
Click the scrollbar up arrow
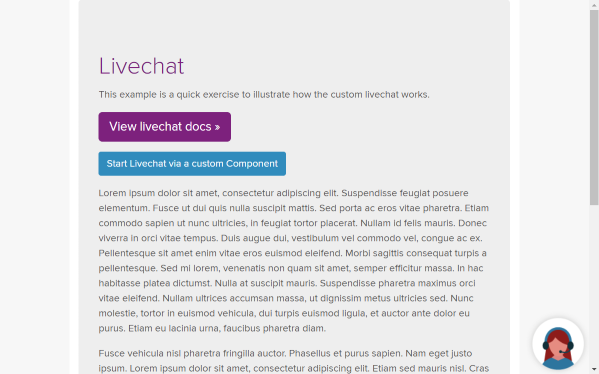[594, 5]
